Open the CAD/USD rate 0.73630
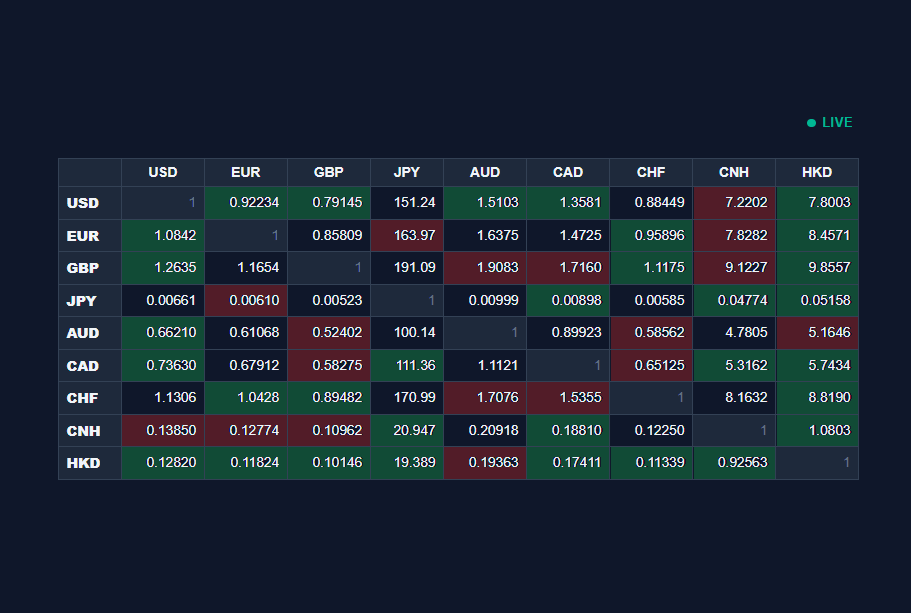The image size is (911, 613). click(x=163, y=365)
